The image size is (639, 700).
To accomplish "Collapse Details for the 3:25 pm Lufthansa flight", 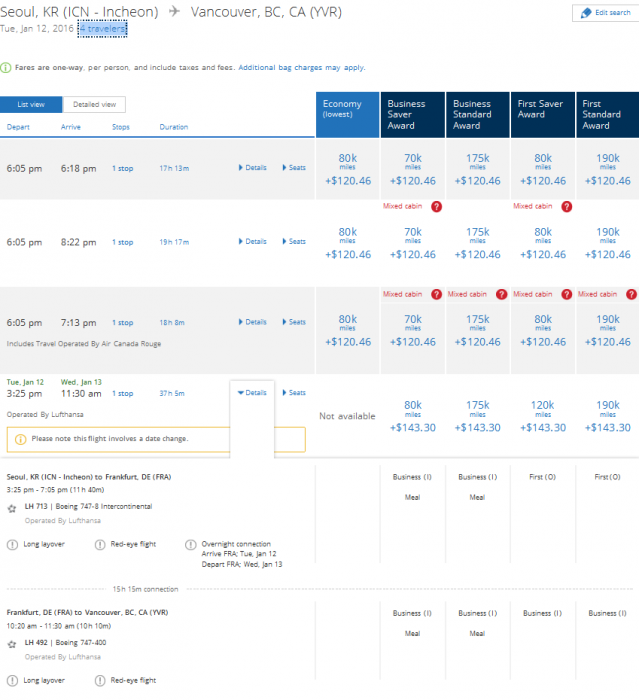I will [x=252, y=393].
